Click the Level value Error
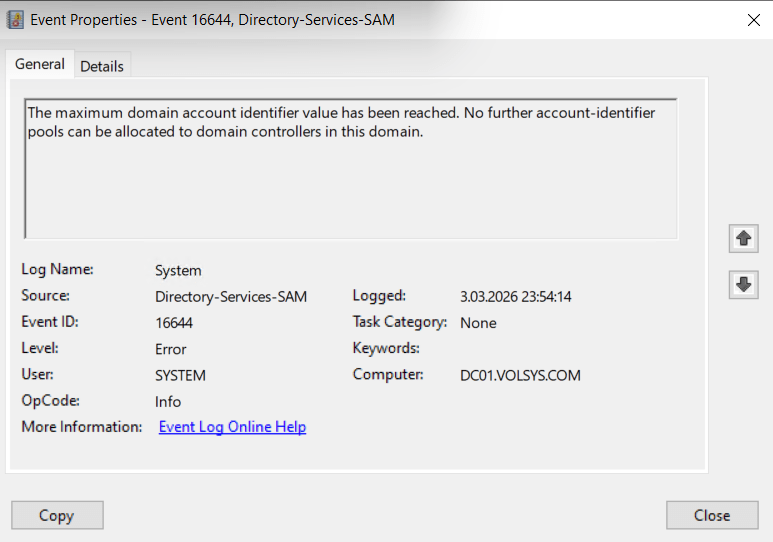The width and height of the screenshot is (773, 542). [x=171, y=349]
